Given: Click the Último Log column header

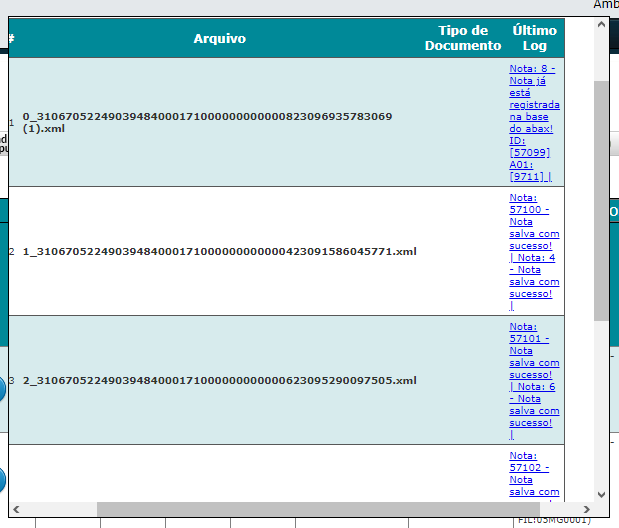Looking at the screenshot, I should (534, 39).
